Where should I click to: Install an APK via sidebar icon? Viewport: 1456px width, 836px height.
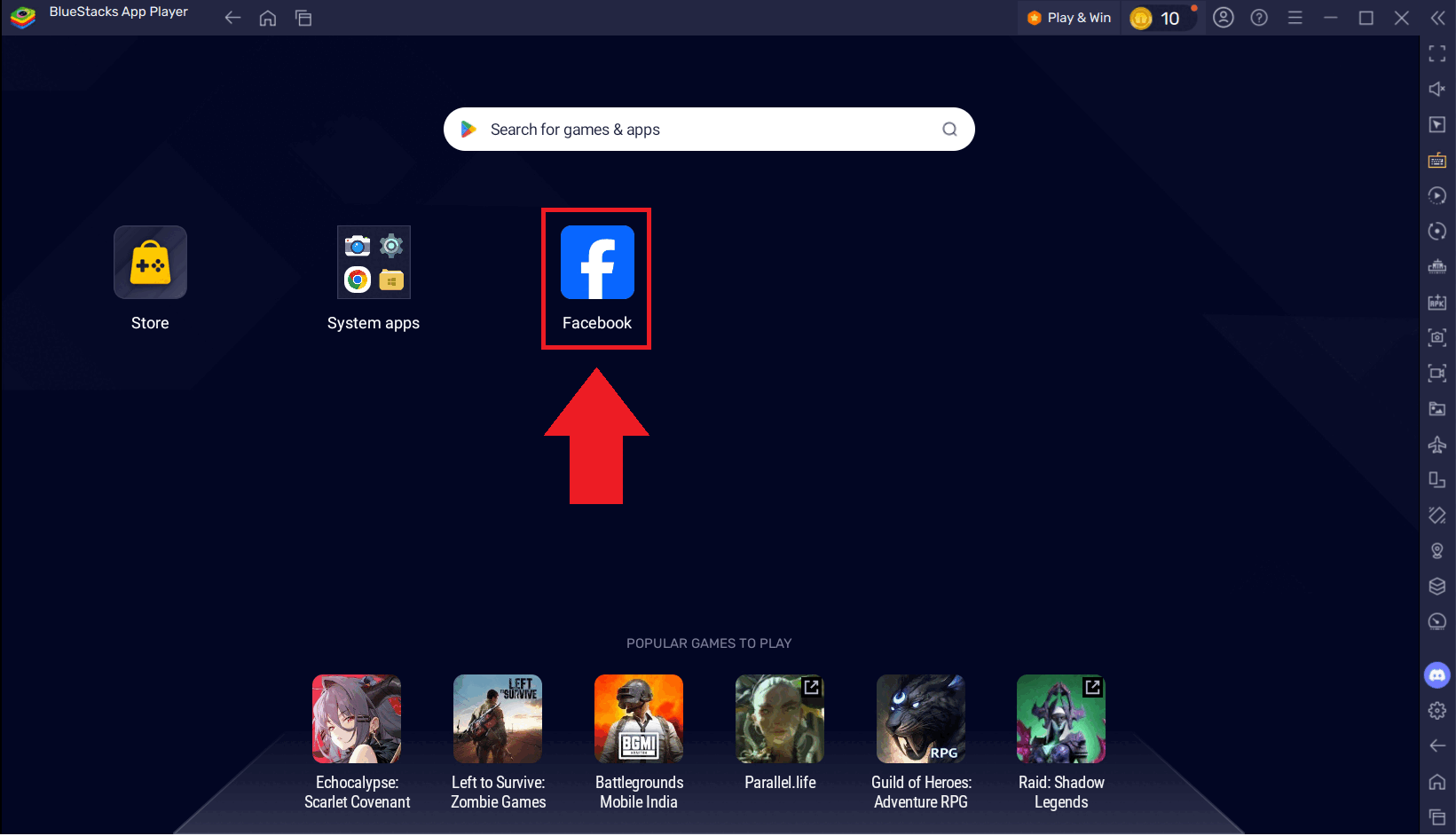pos(1437,302)
